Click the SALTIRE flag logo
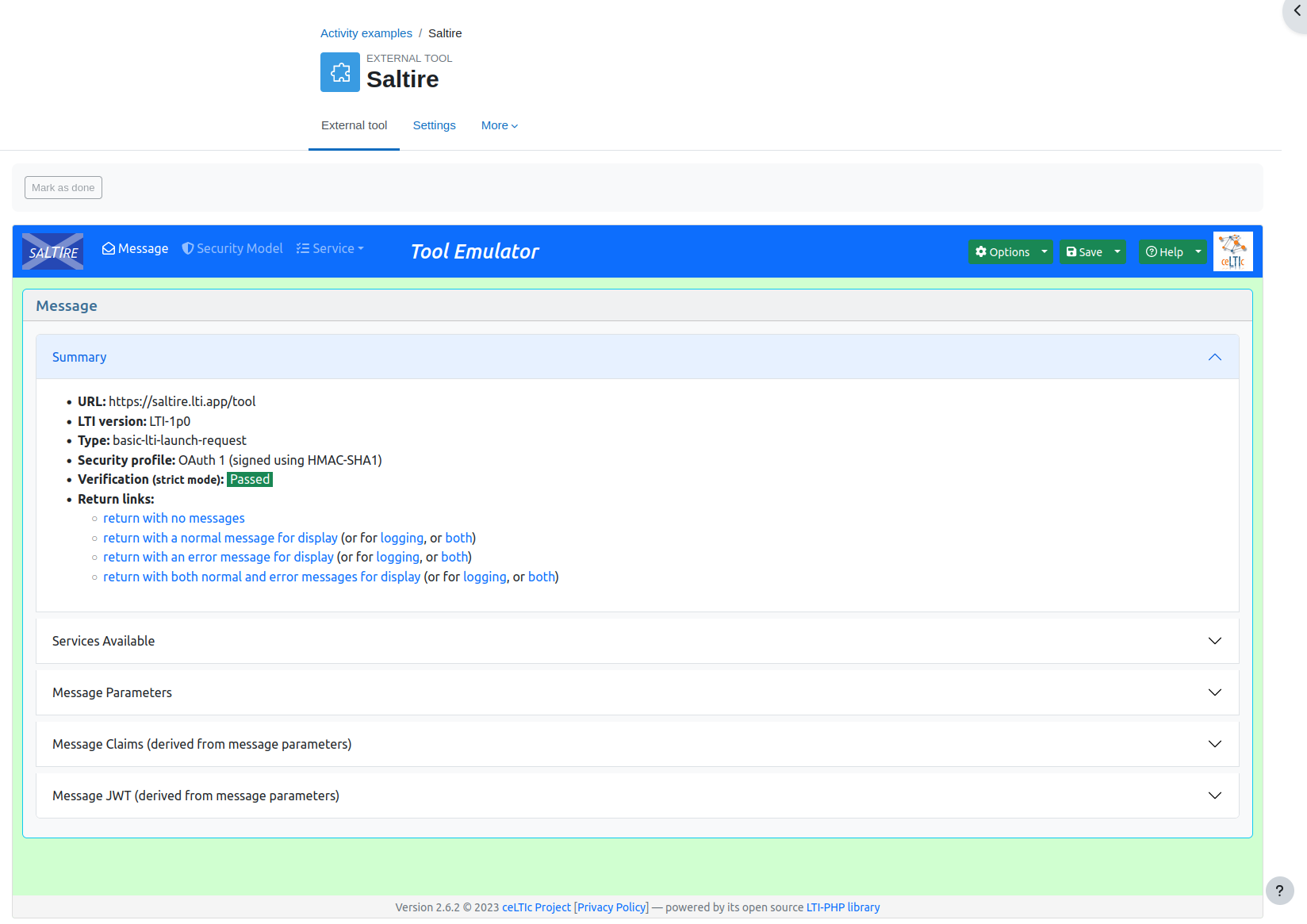 53,251
